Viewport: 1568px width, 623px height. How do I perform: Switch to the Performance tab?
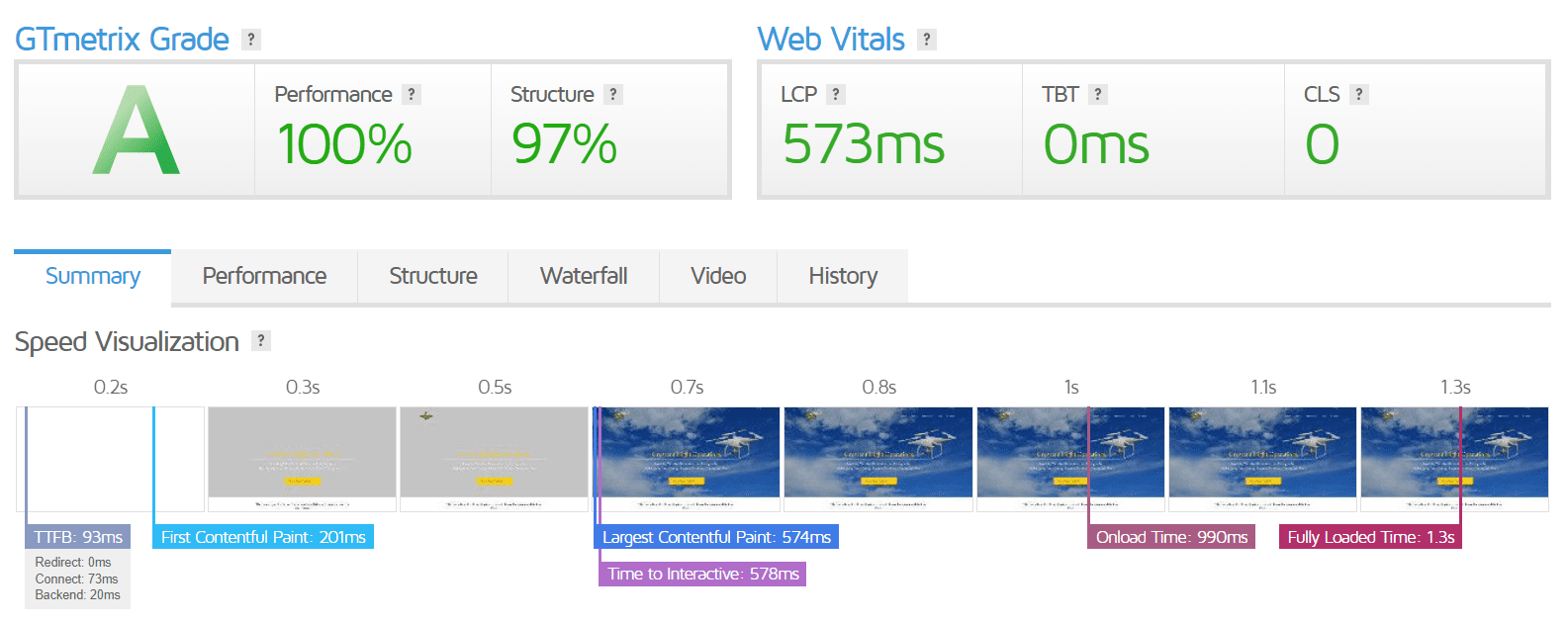click(x=264, y=276)
